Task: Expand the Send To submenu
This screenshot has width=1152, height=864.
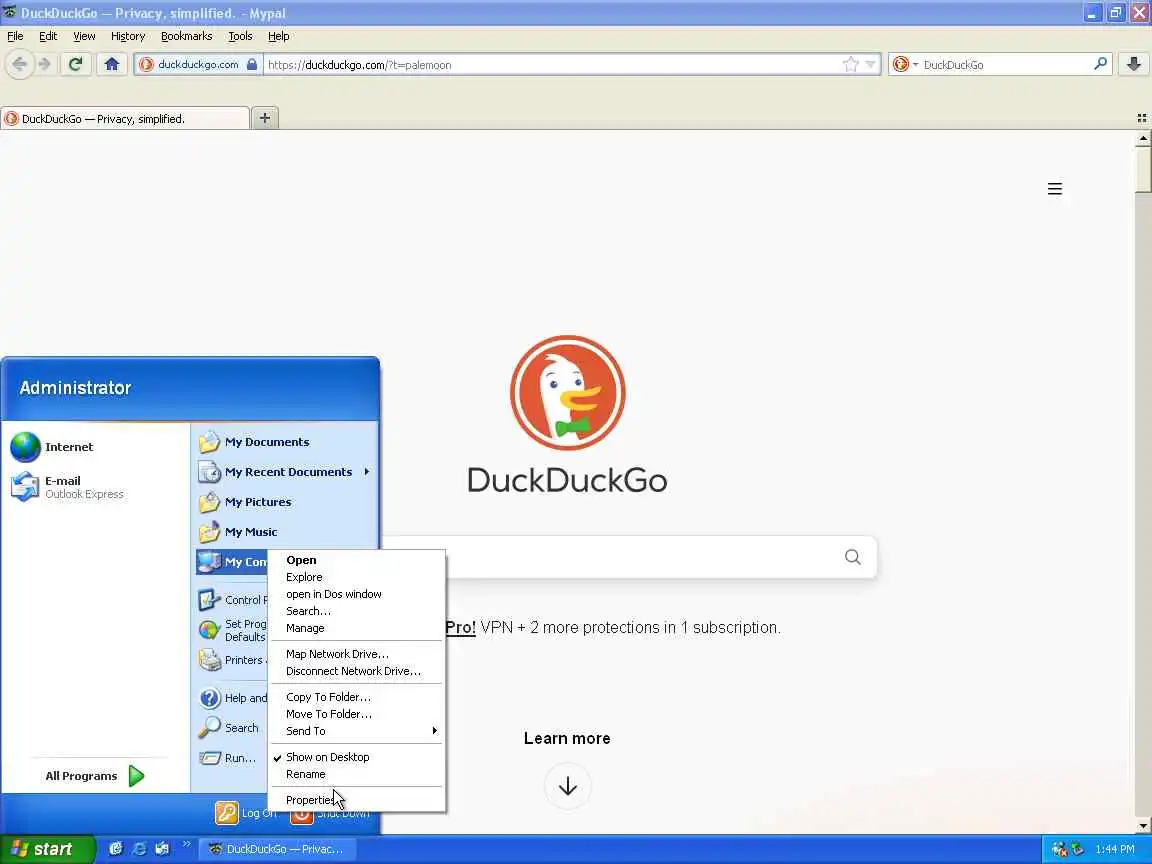Action: pyautogui.click(x=356, y=731)
